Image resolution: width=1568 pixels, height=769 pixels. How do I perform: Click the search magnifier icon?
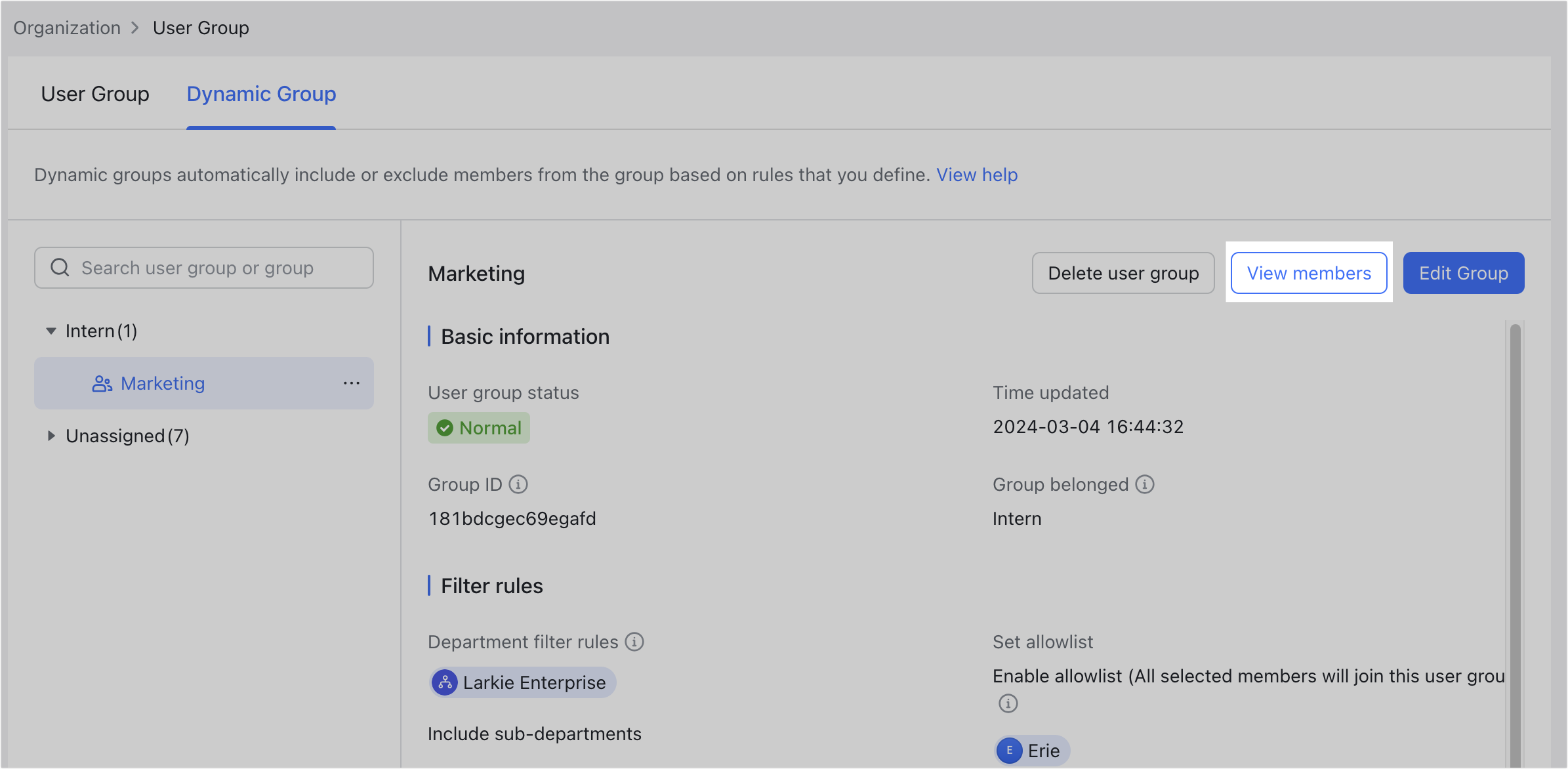(59, 267)
